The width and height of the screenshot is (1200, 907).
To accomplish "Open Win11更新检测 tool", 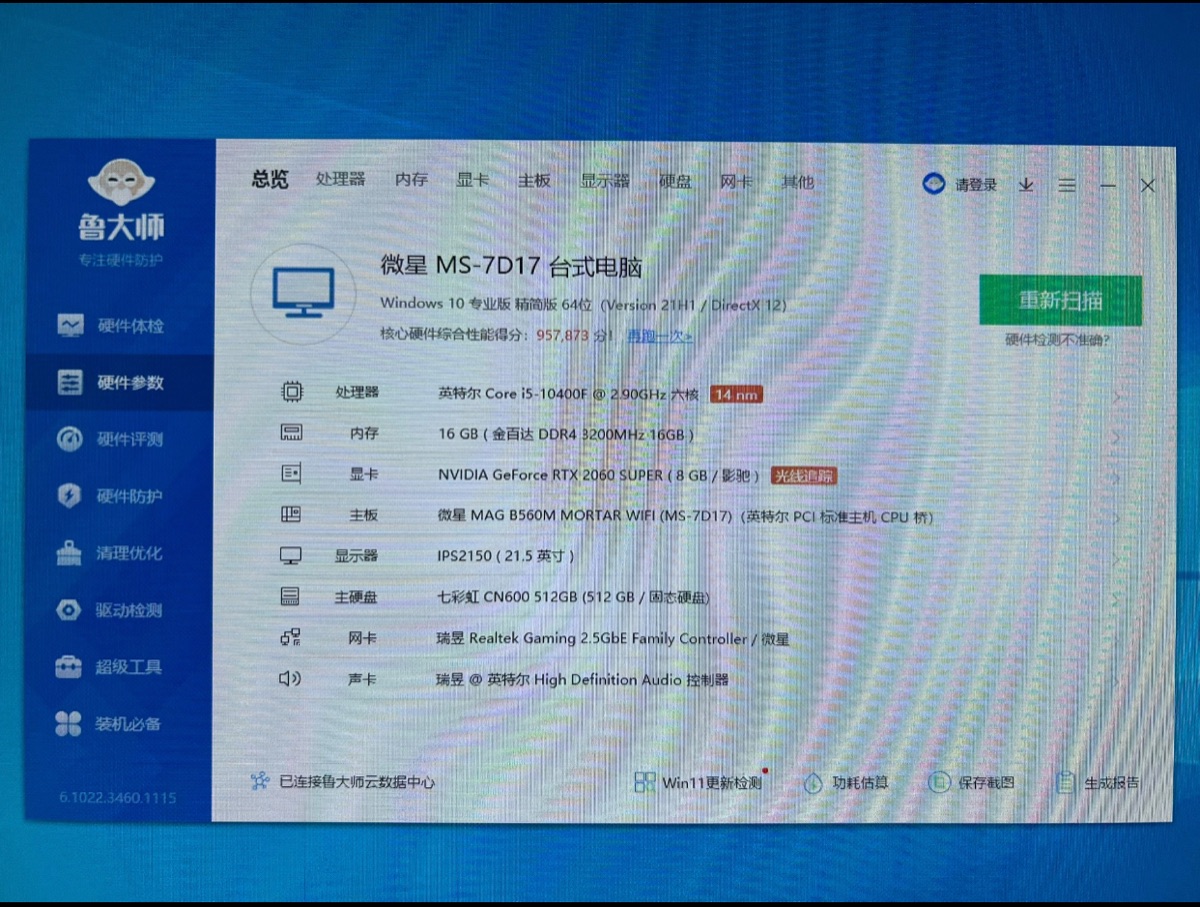I will click(x=700, y=782).
